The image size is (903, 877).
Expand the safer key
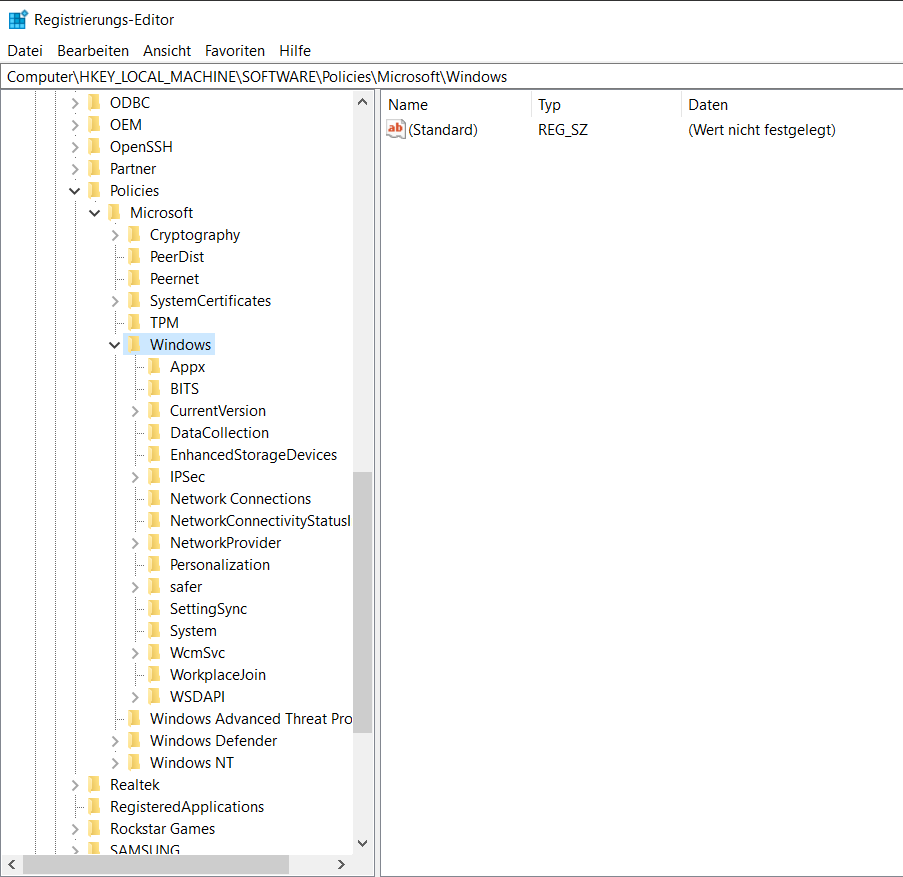(x=135, y=587)
